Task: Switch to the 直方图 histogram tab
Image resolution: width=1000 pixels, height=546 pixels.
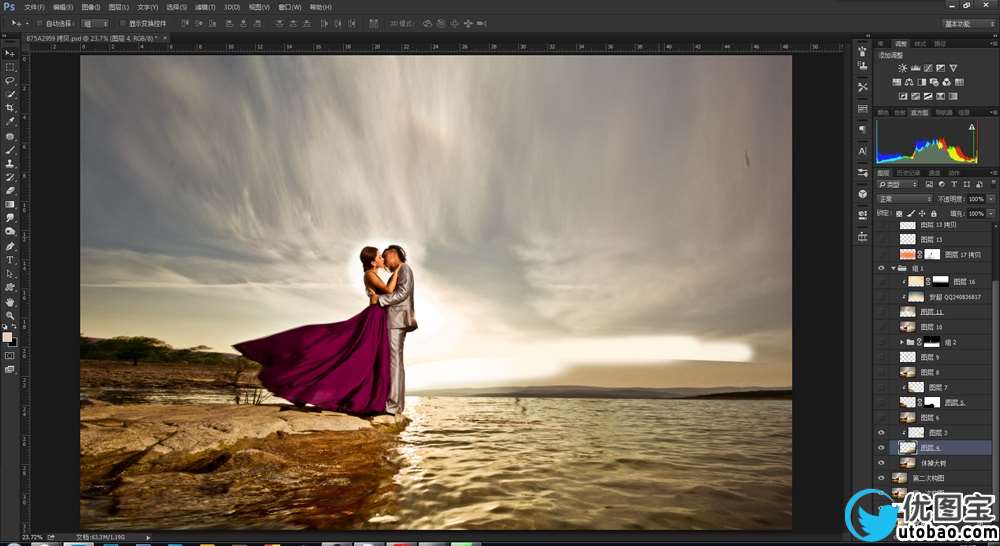Action: pos(919,112)
